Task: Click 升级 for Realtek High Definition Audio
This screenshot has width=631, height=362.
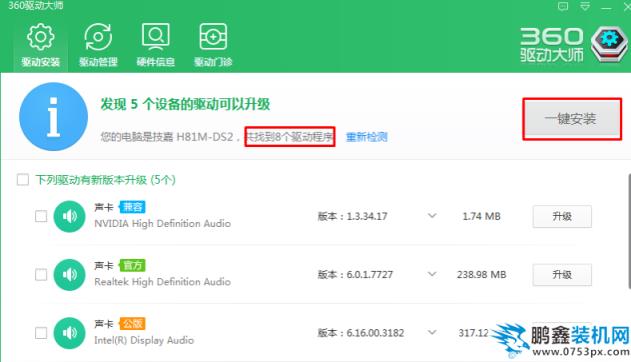Action: (562, 275)
